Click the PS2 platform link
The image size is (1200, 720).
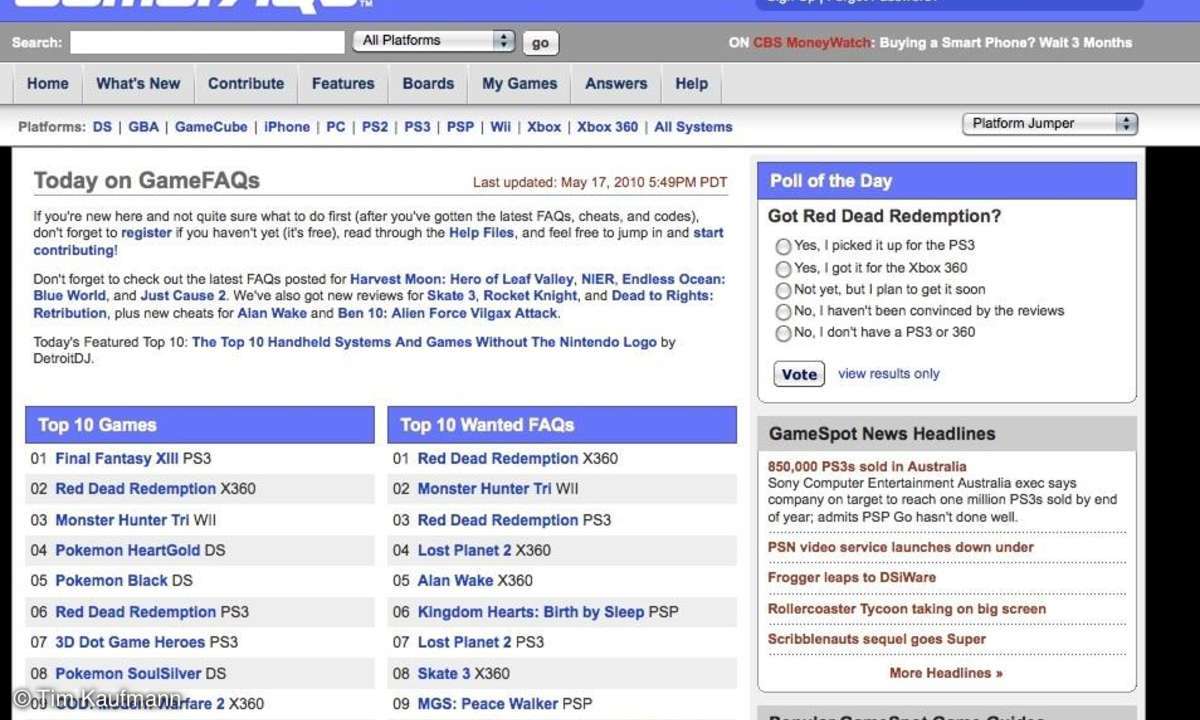[x=375, y=127]
